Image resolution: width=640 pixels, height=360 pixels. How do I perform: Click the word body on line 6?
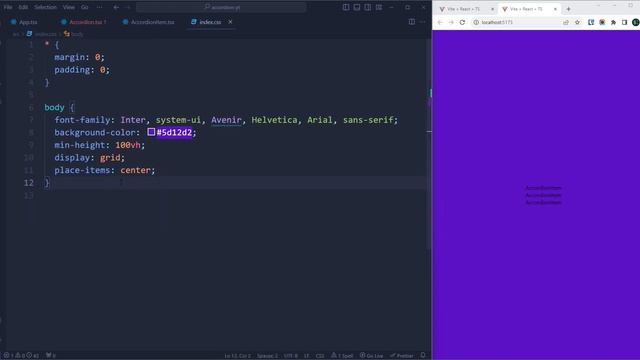pos(54,107)
